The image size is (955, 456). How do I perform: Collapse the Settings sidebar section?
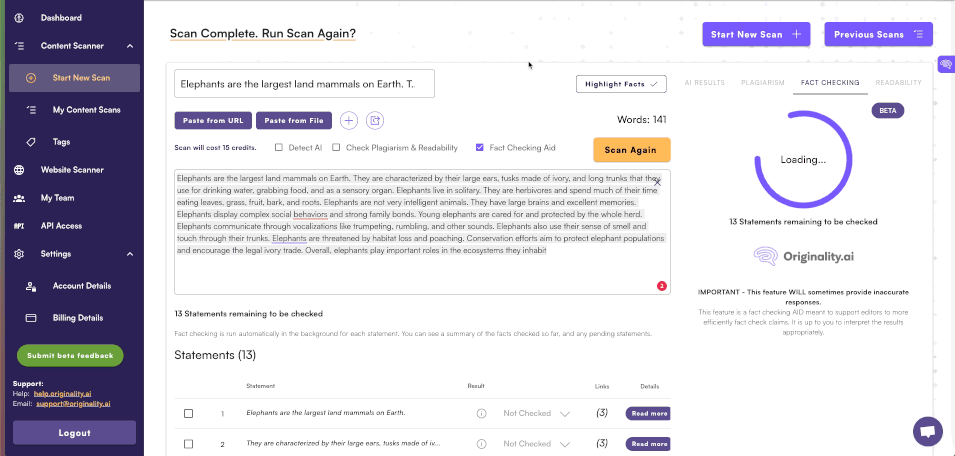tap(129, 254)
